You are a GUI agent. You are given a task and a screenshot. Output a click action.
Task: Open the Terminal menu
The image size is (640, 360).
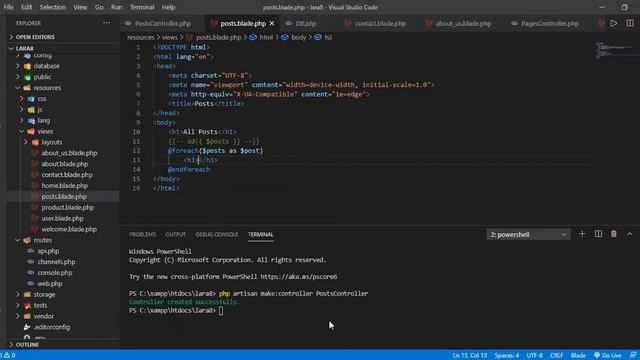click(142, 7)
